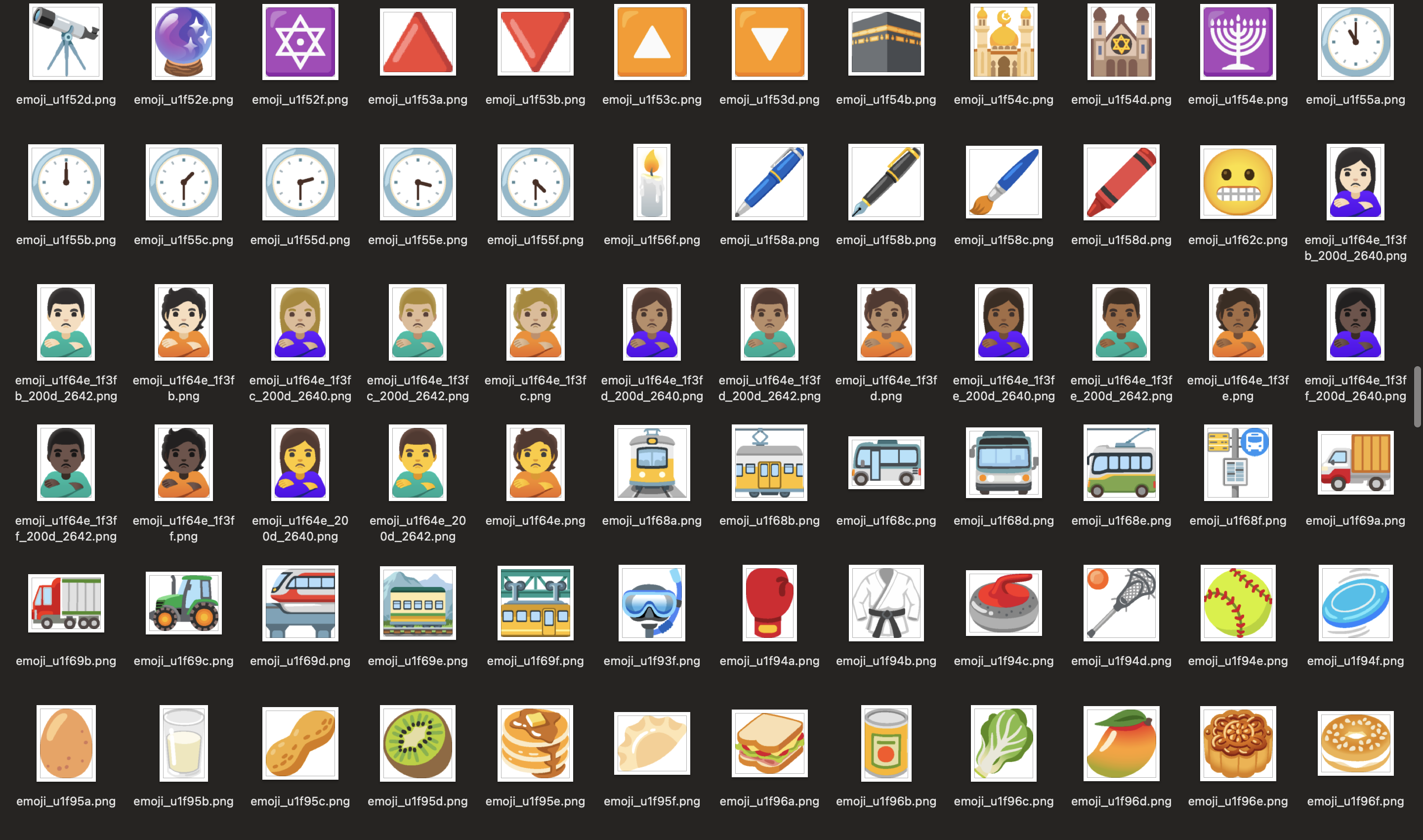Image resolution: width=1423 pixels, height=840 pixels.
Task: Select the telescope emoji_u1f52d.png file
Action: (x=66, y=42)
